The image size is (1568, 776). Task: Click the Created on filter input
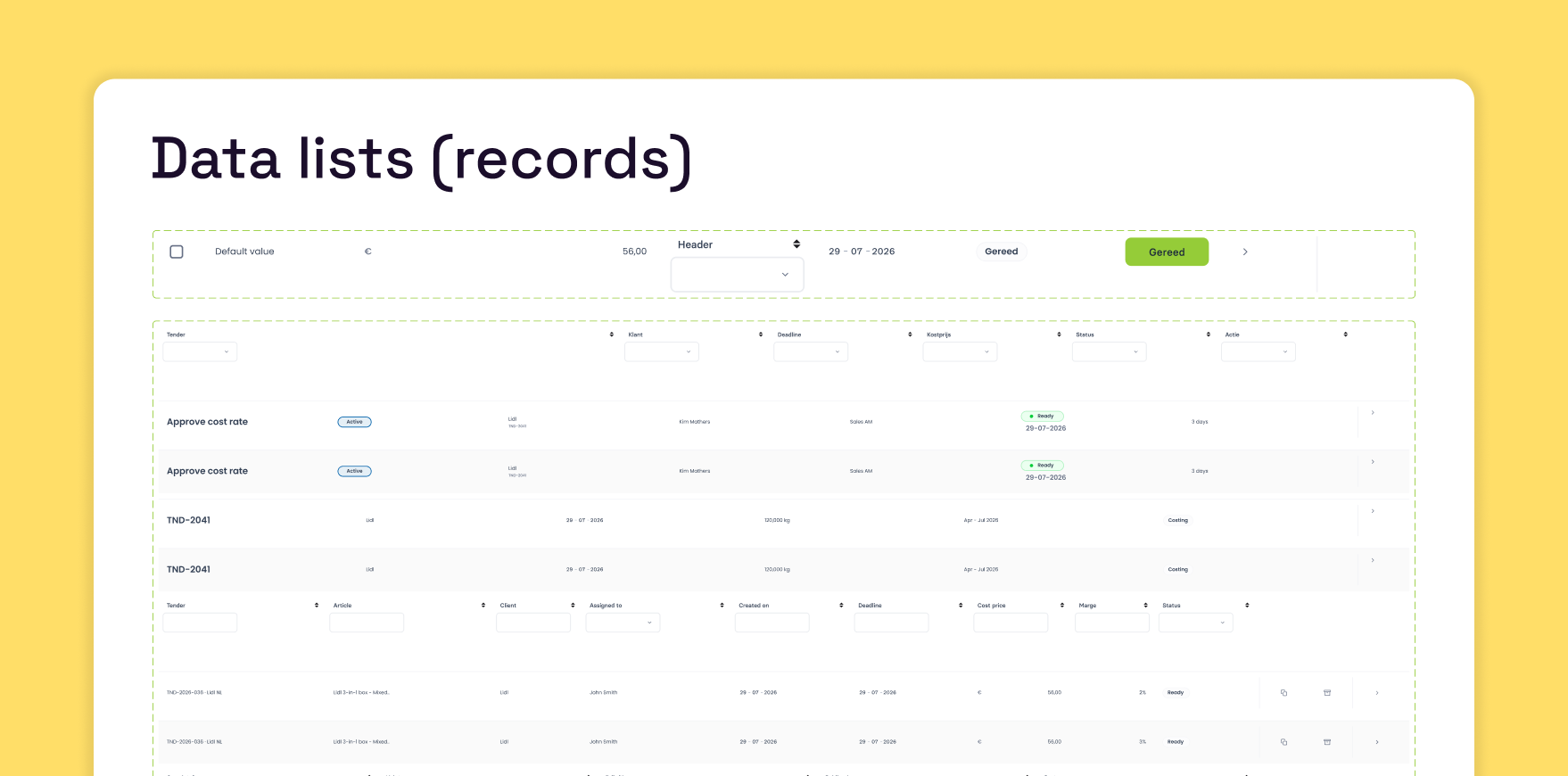pos(772,623)
